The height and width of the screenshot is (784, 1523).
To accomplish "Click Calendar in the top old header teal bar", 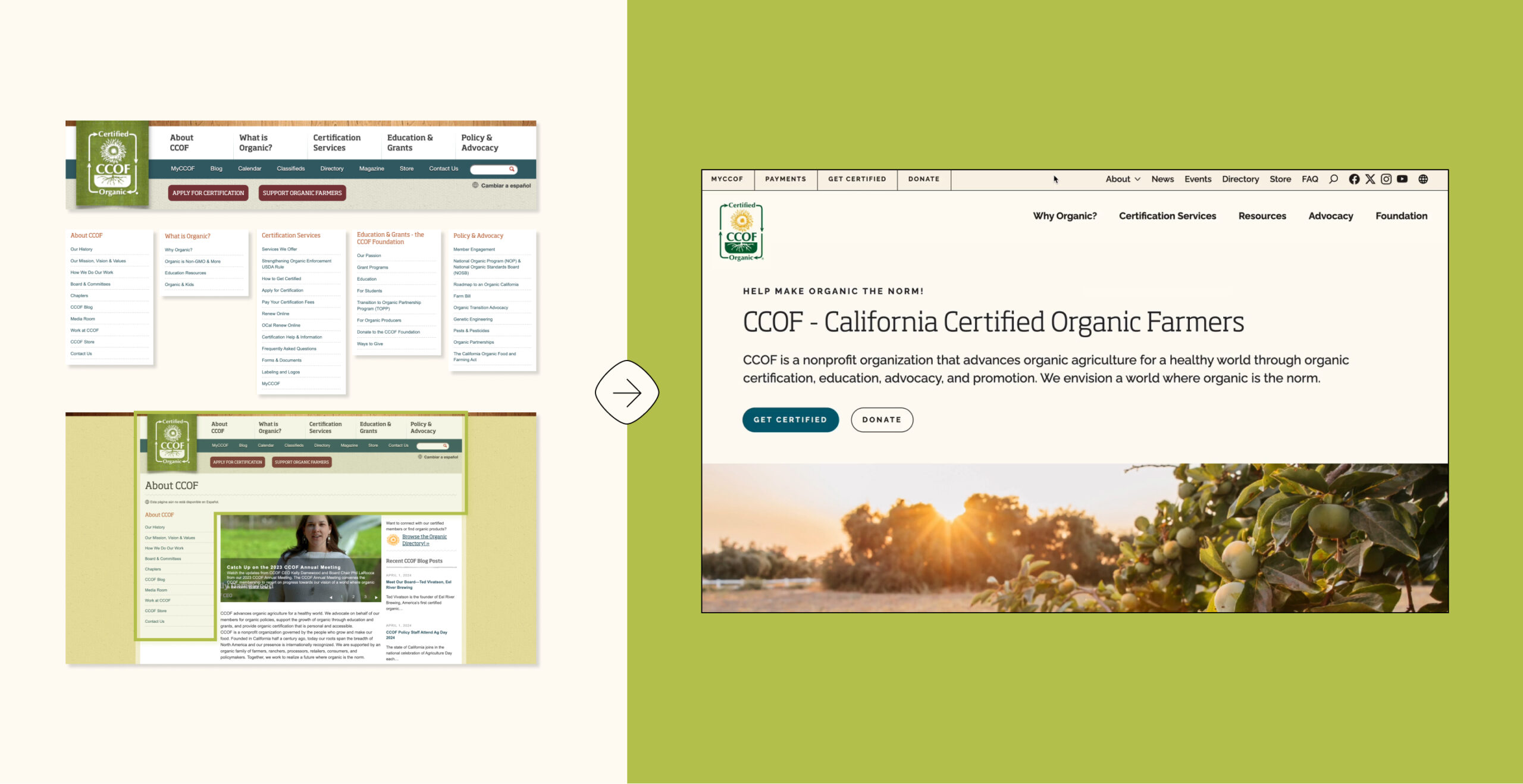I will tap(249, 169).
